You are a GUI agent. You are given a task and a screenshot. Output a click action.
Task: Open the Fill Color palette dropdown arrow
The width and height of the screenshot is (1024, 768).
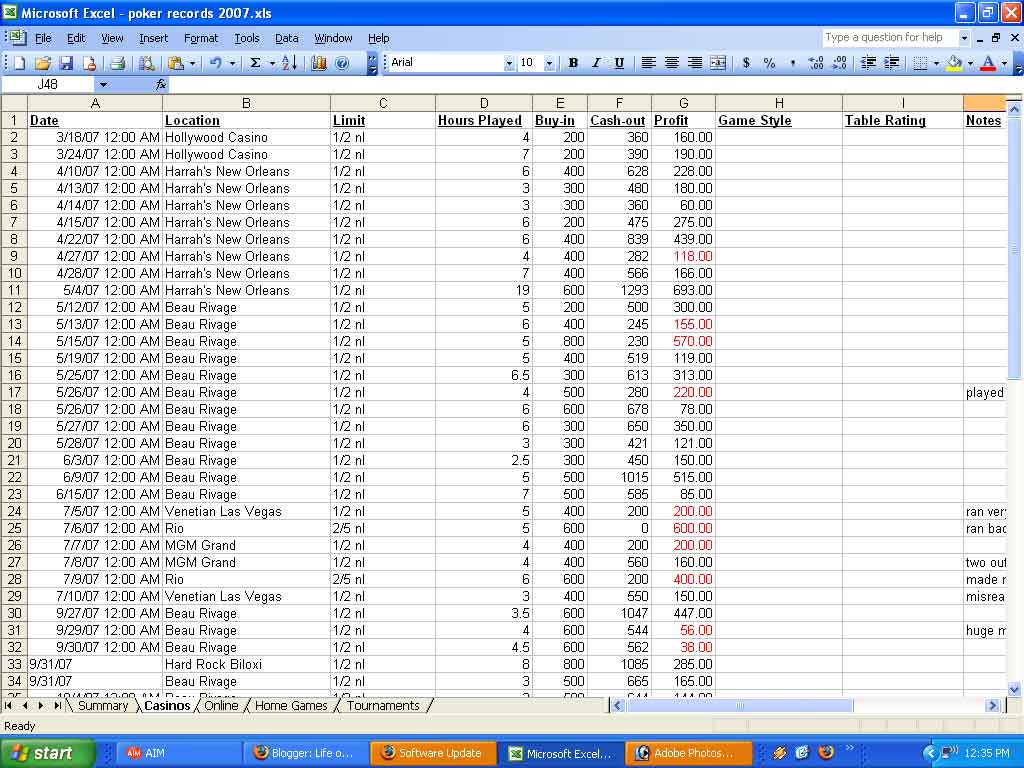click(970, 63)
